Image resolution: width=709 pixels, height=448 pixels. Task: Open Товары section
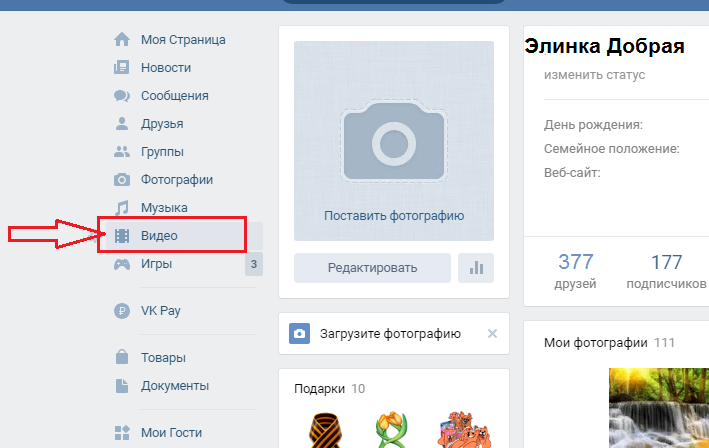tap(163, 358)
